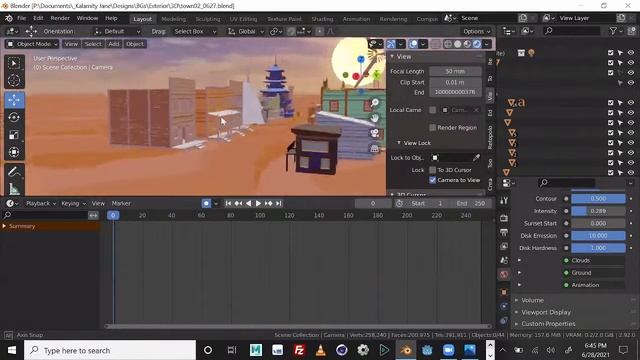Open the File menu
The height and width of the screenshot is (360, 640).
coord(22,18)
